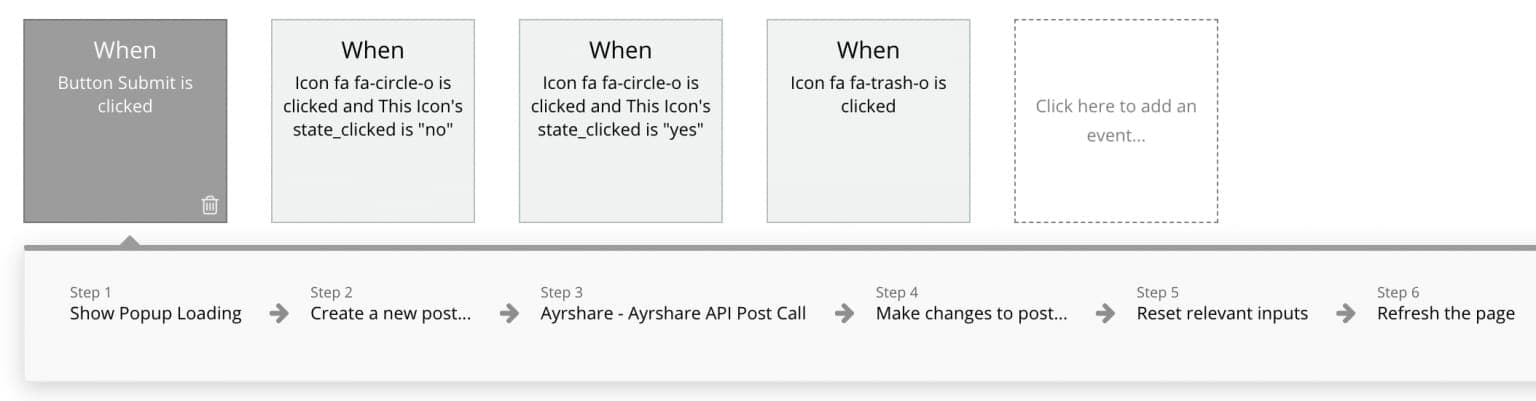Click arrow between Step 2 and Step 3
Screen dimensions: 1536x401
tap(509, 314)
